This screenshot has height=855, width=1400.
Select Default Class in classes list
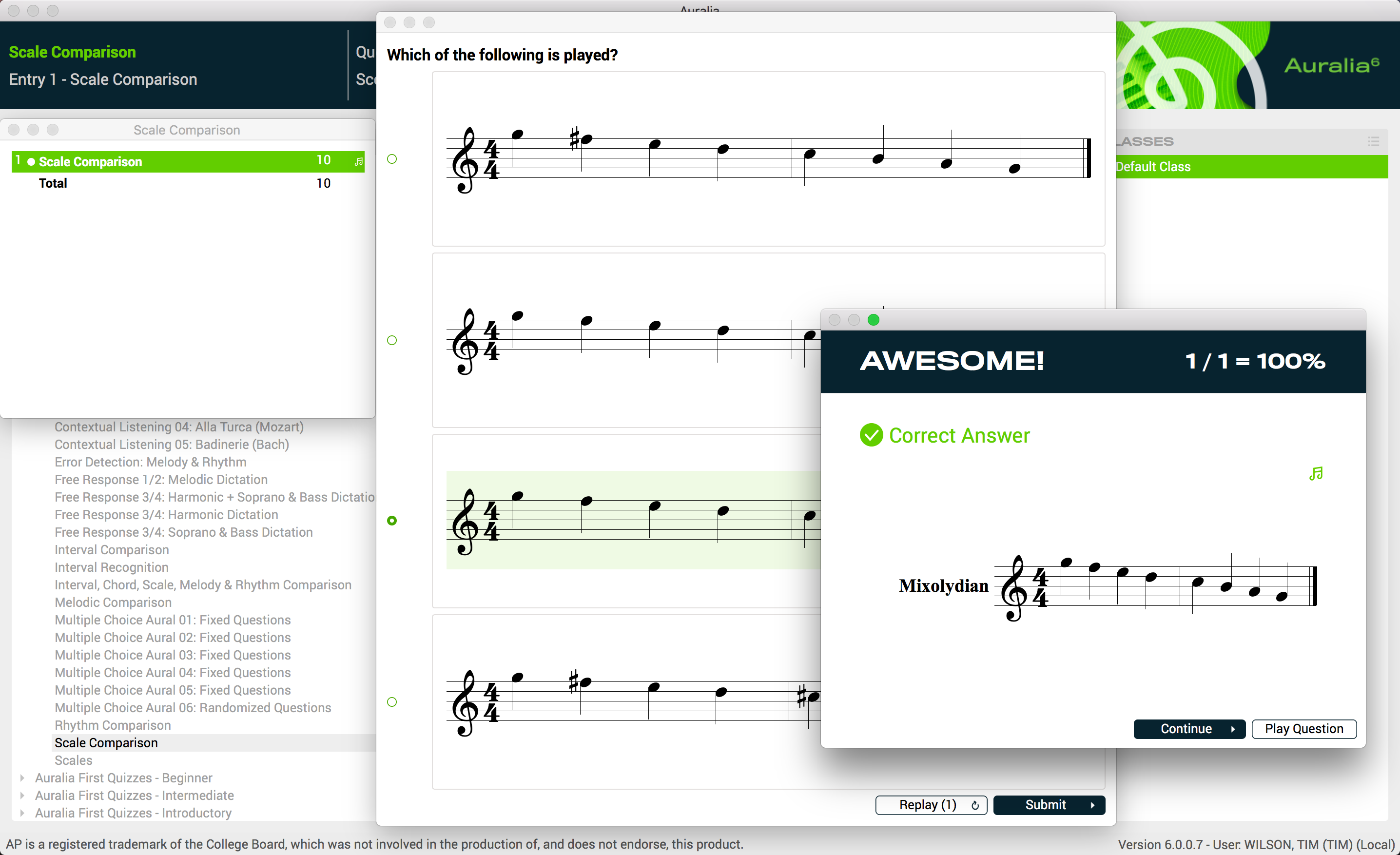click(x=1153, y=167)
